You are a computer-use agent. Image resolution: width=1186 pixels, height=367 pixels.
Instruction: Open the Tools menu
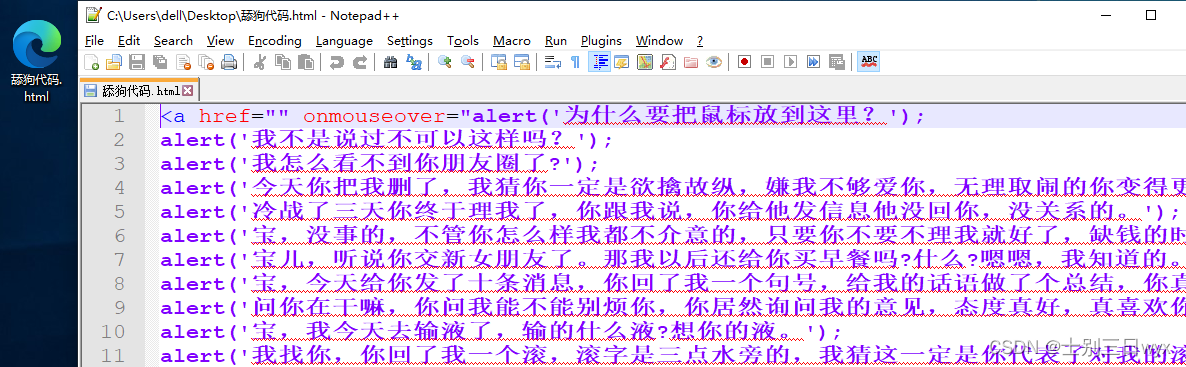pyautogui.click(x=463, y=41)
